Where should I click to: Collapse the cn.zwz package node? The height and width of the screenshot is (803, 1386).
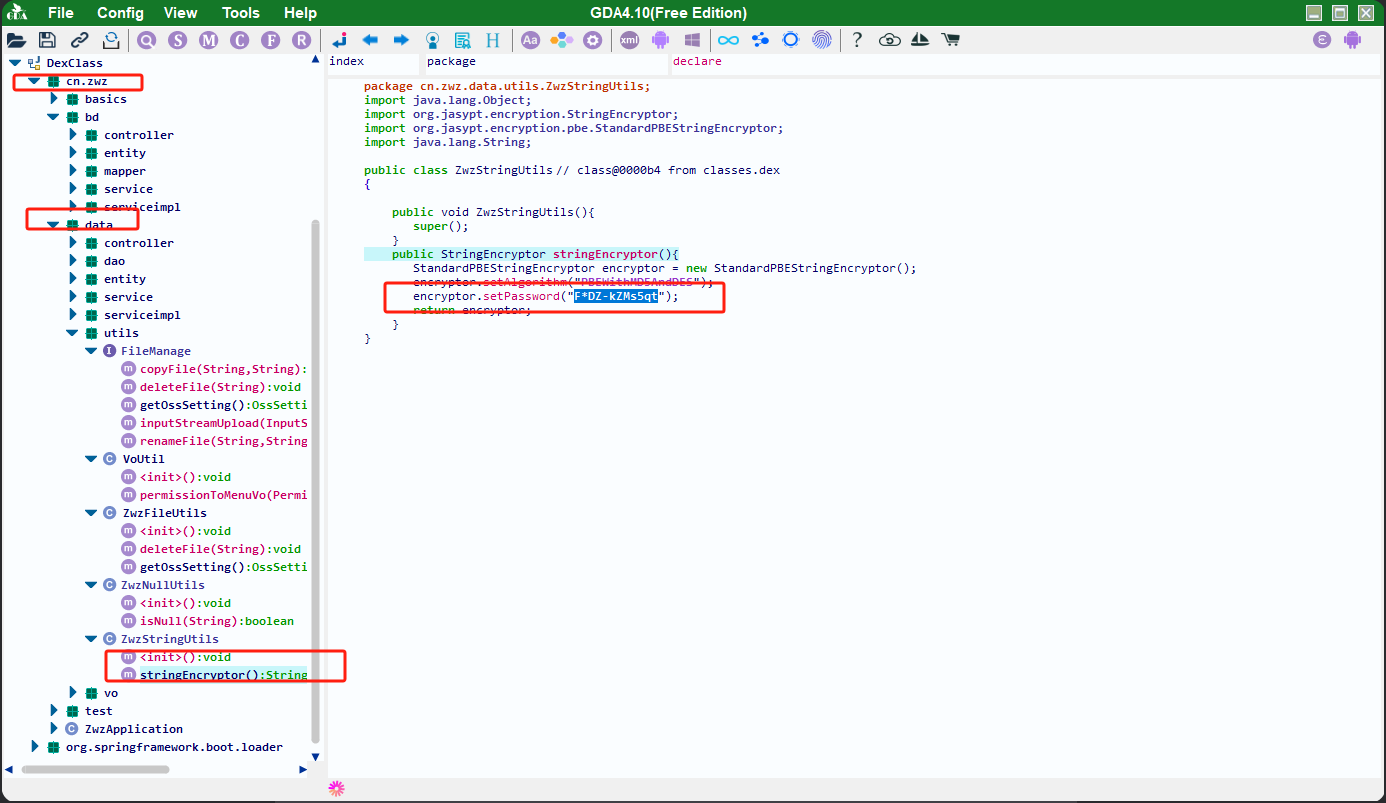(x=35, y=81)
